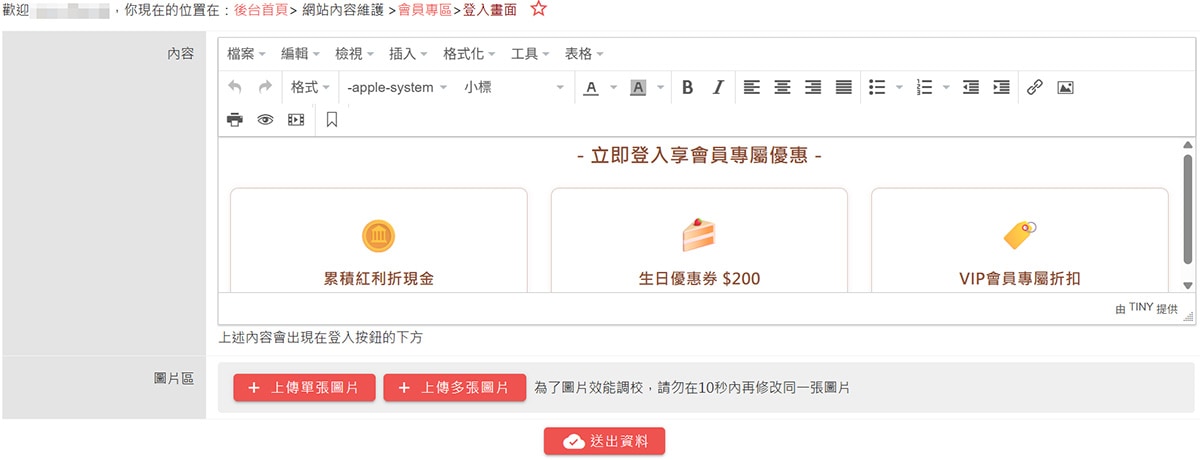
Task: Undo the last edit with the undo arrow
Action: [235, 88]
